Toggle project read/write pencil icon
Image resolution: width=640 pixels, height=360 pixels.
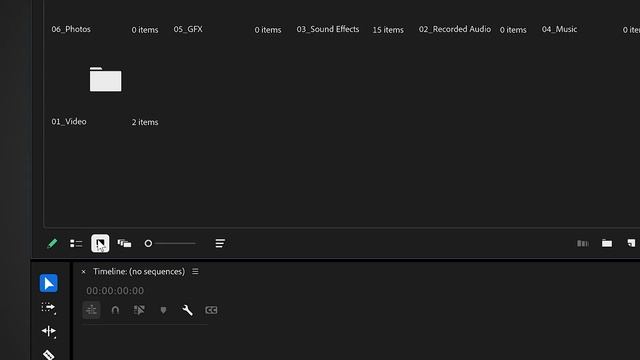(x=52, y=244)
